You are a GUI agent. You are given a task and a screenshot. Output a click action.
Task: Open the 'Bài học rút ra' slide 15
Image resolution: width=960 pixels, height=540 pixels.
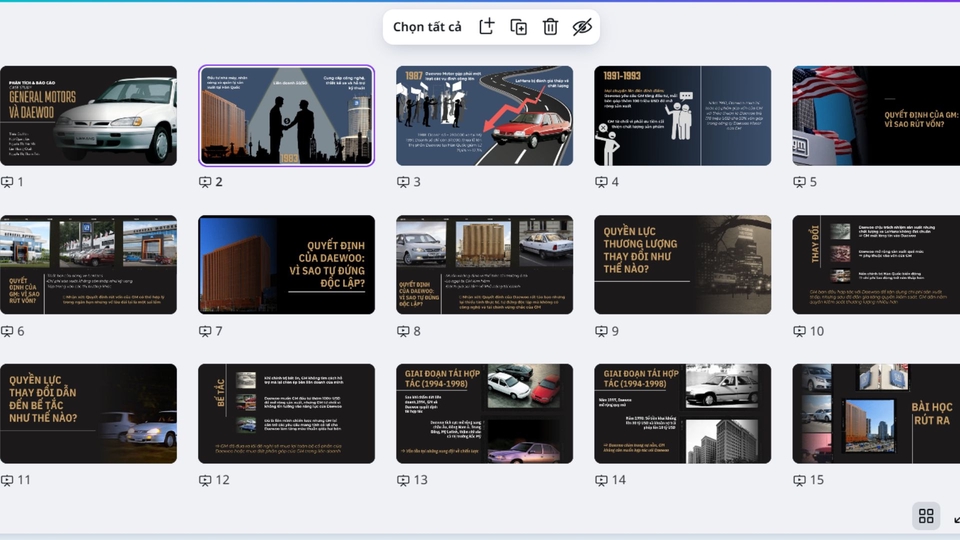(876, 414)
